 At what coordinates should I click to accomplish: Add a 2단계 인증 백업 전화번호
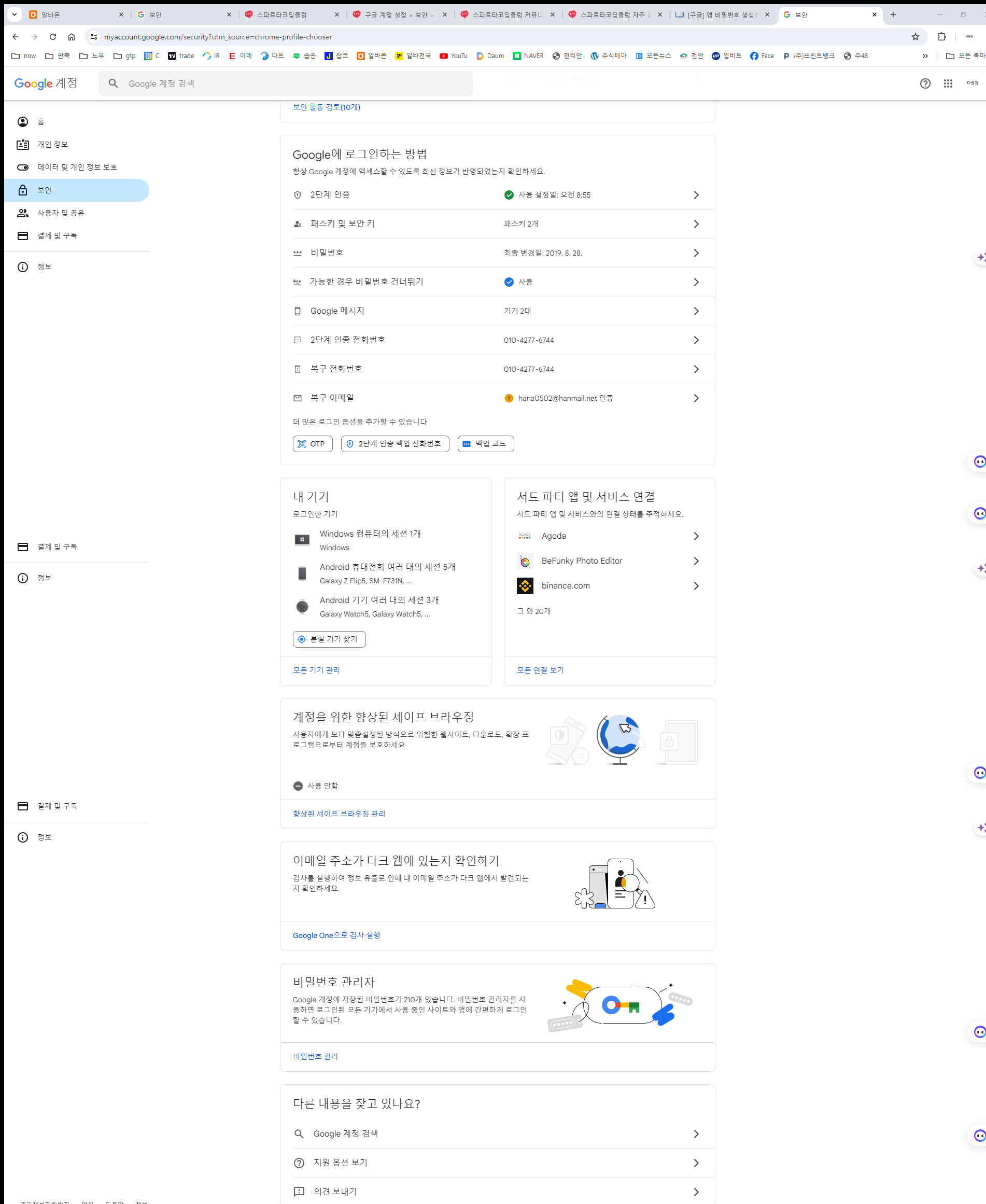click(395, 444)
